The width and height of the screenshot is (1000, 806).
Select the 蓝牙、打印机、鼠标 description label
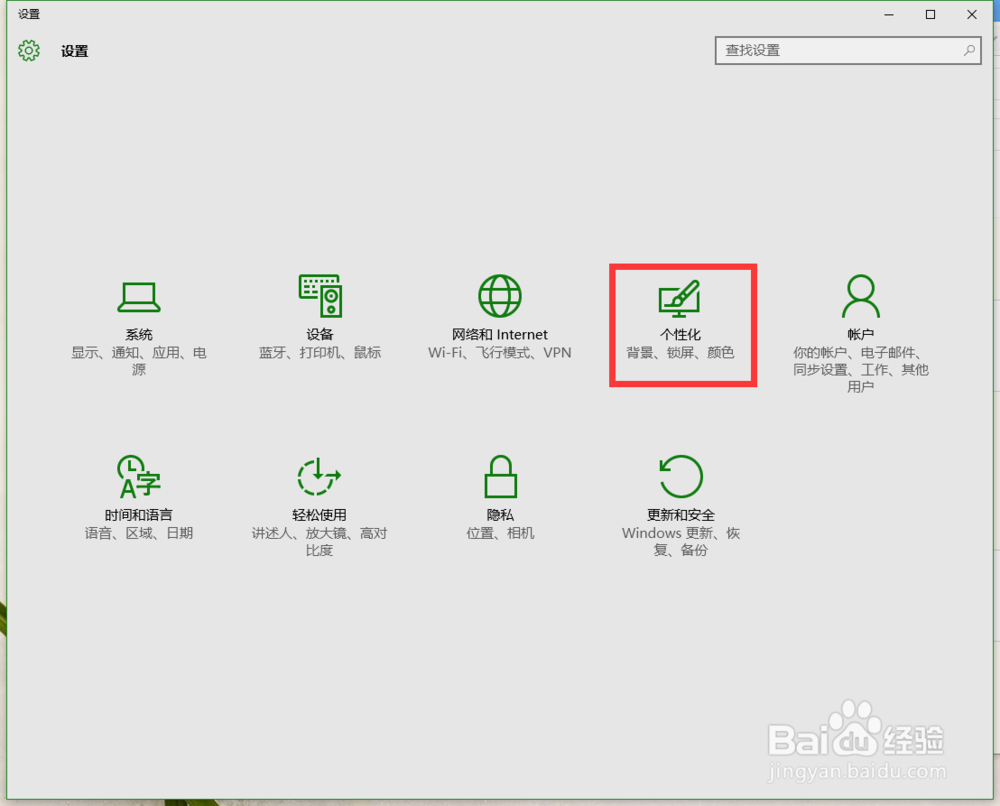pos(319,352)
